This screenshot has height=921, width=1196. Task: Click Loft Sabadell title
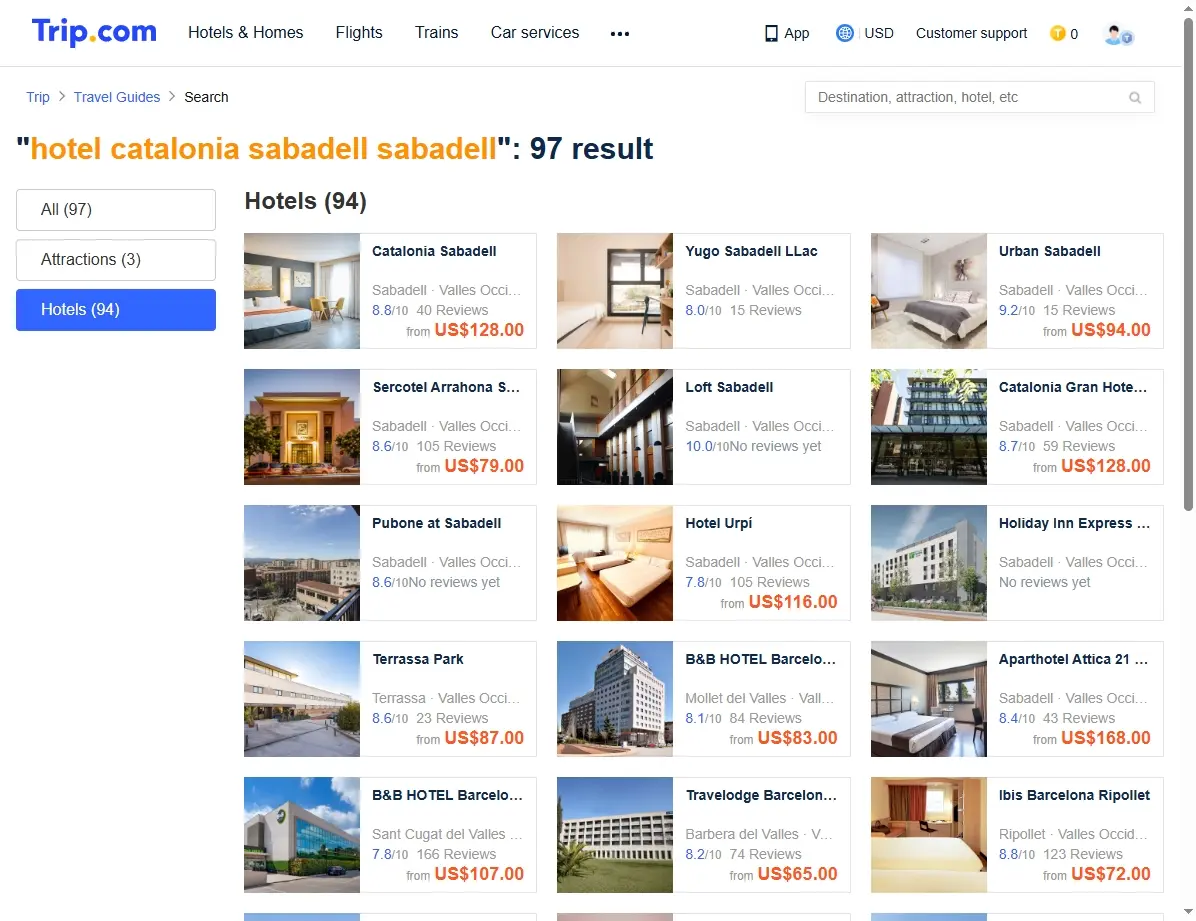point(728,387)
